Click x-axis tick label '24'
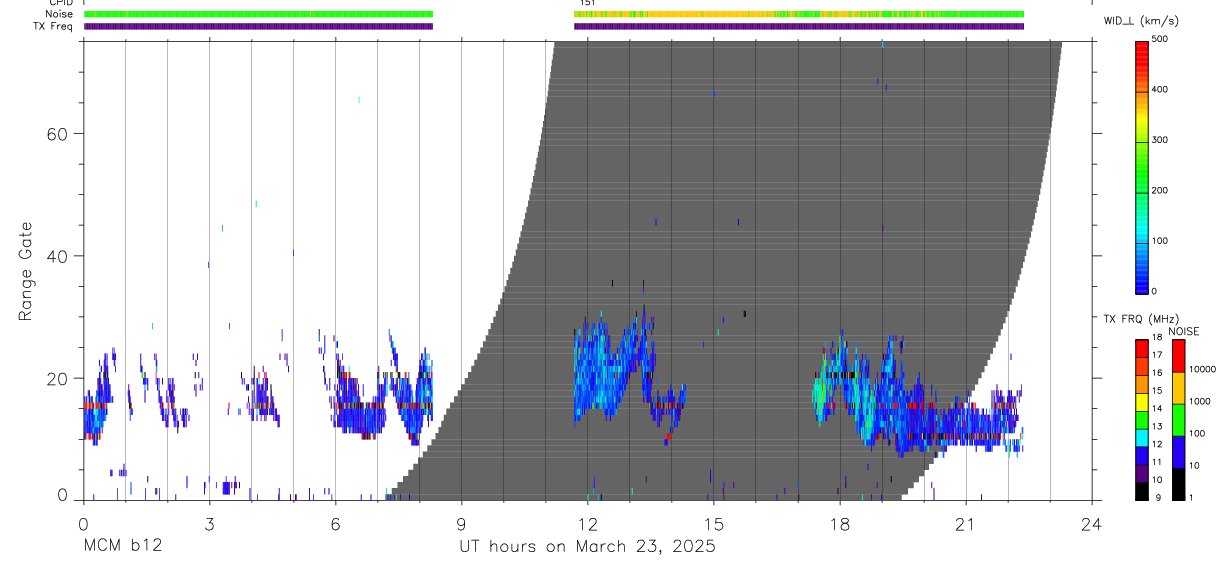This screenshot has width=1228, height=567. 1092,523
